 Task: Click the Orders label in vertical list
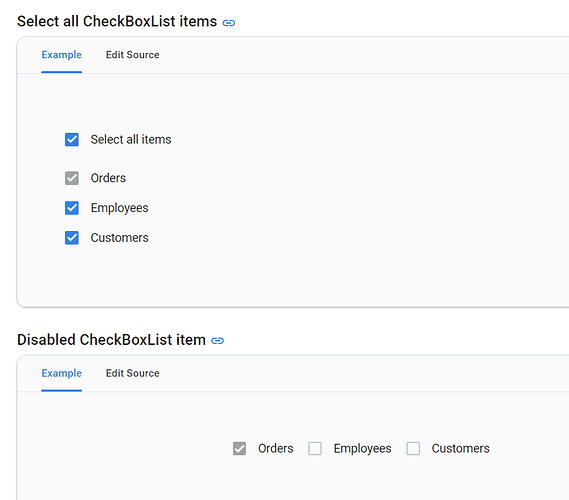(108, 178)
